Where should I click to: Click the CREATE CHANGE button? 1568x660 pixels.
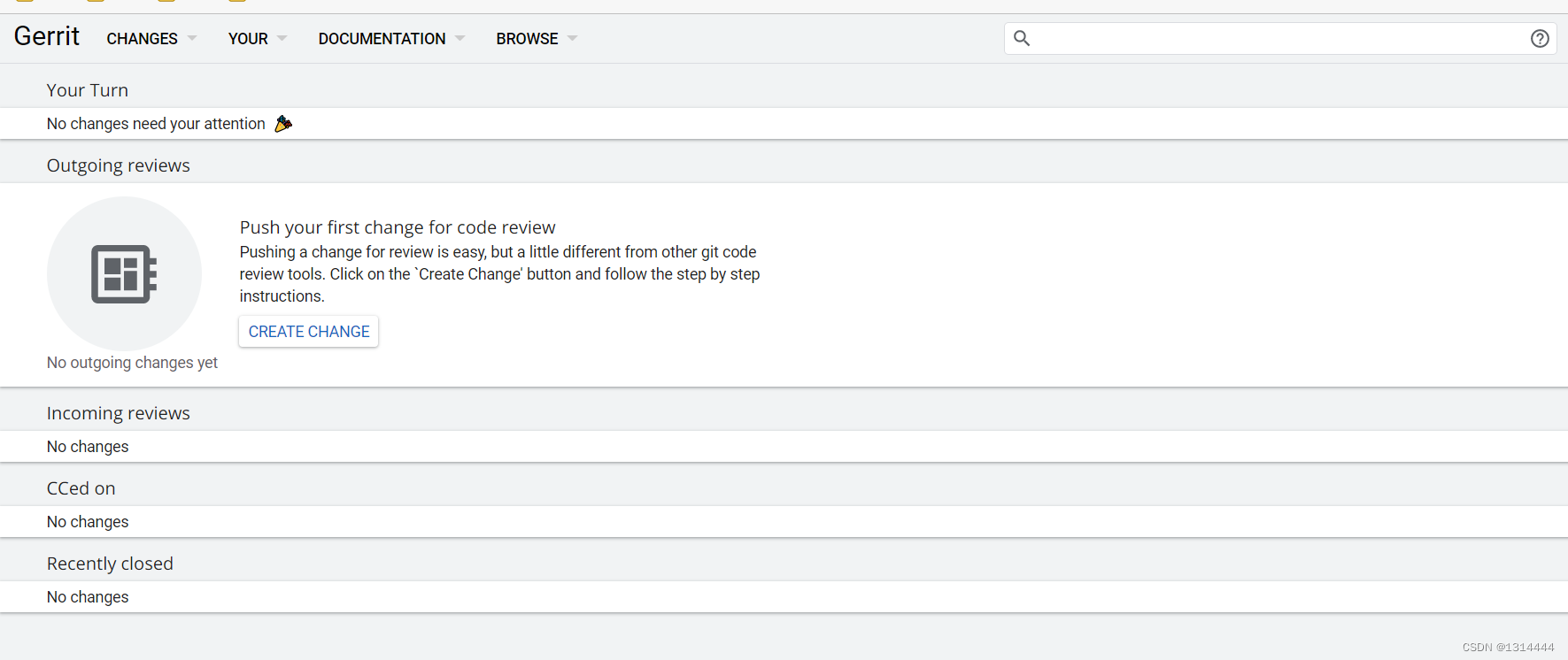pyautogui.click(x=309, y=332)
